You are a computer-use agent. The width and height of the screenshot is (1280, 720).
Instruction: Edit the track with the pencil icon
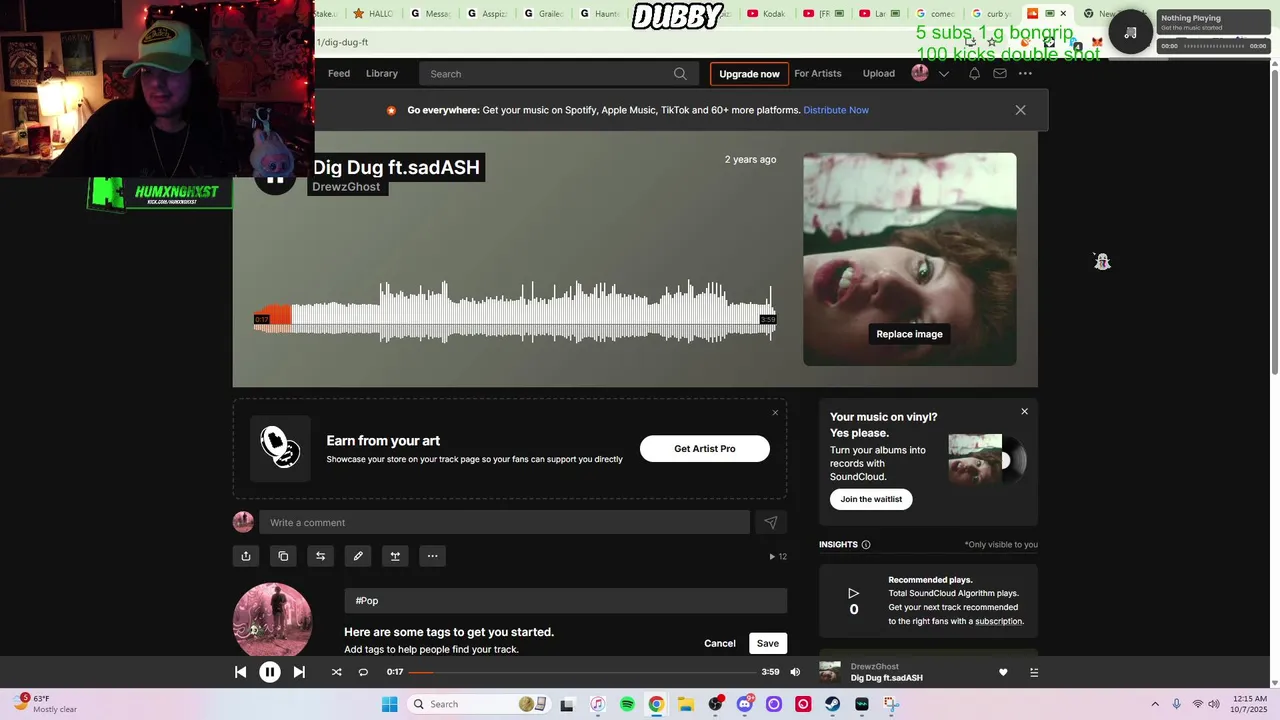tap(358, 556)
